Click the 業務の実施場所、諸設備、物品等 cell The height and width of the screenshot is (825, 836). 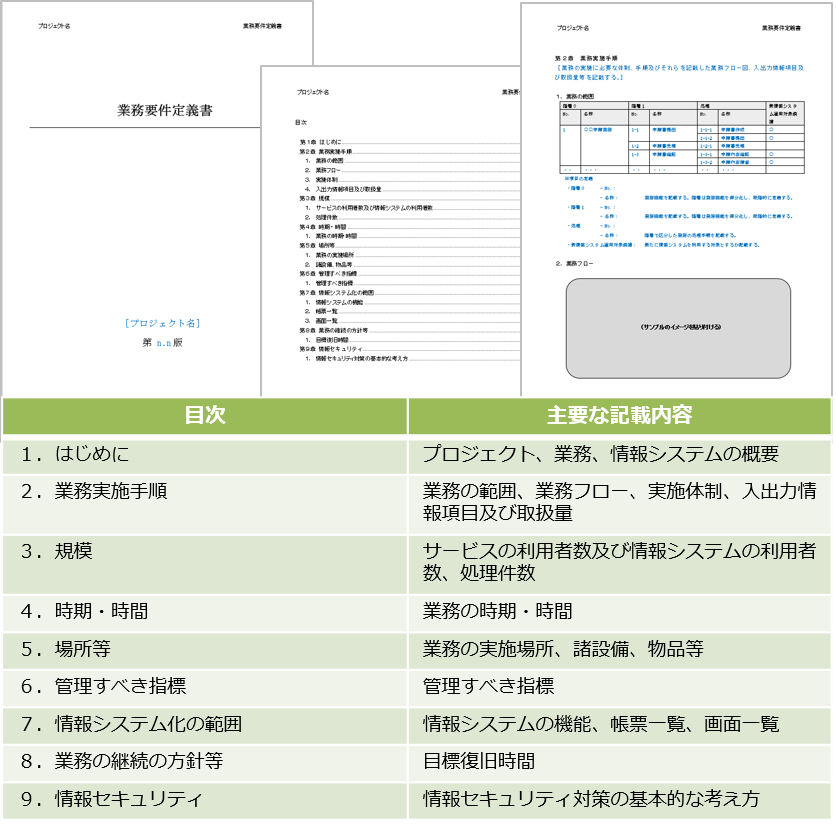(620, 650)
